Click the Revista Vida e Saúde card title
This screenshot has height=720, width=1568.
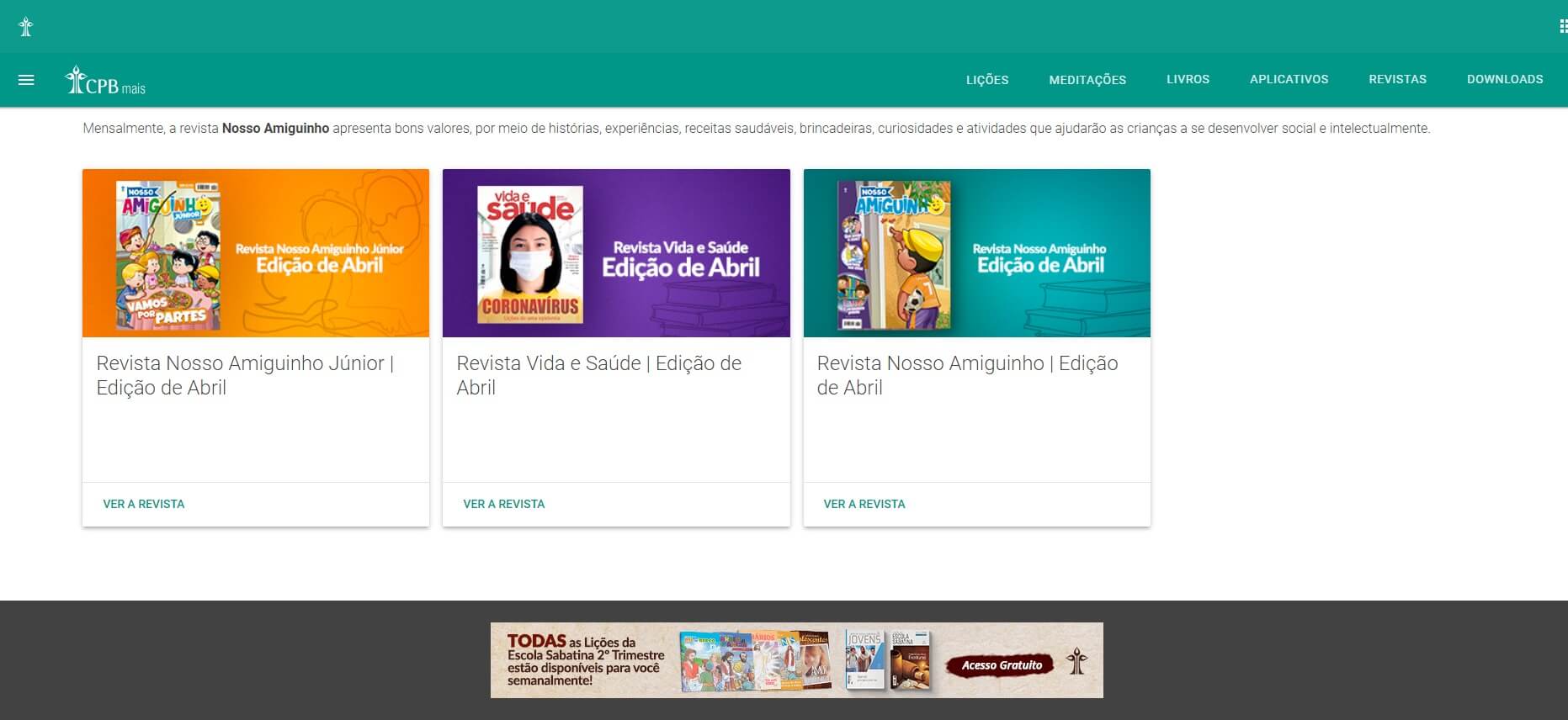pyautogui.click(x=598, y=375)
